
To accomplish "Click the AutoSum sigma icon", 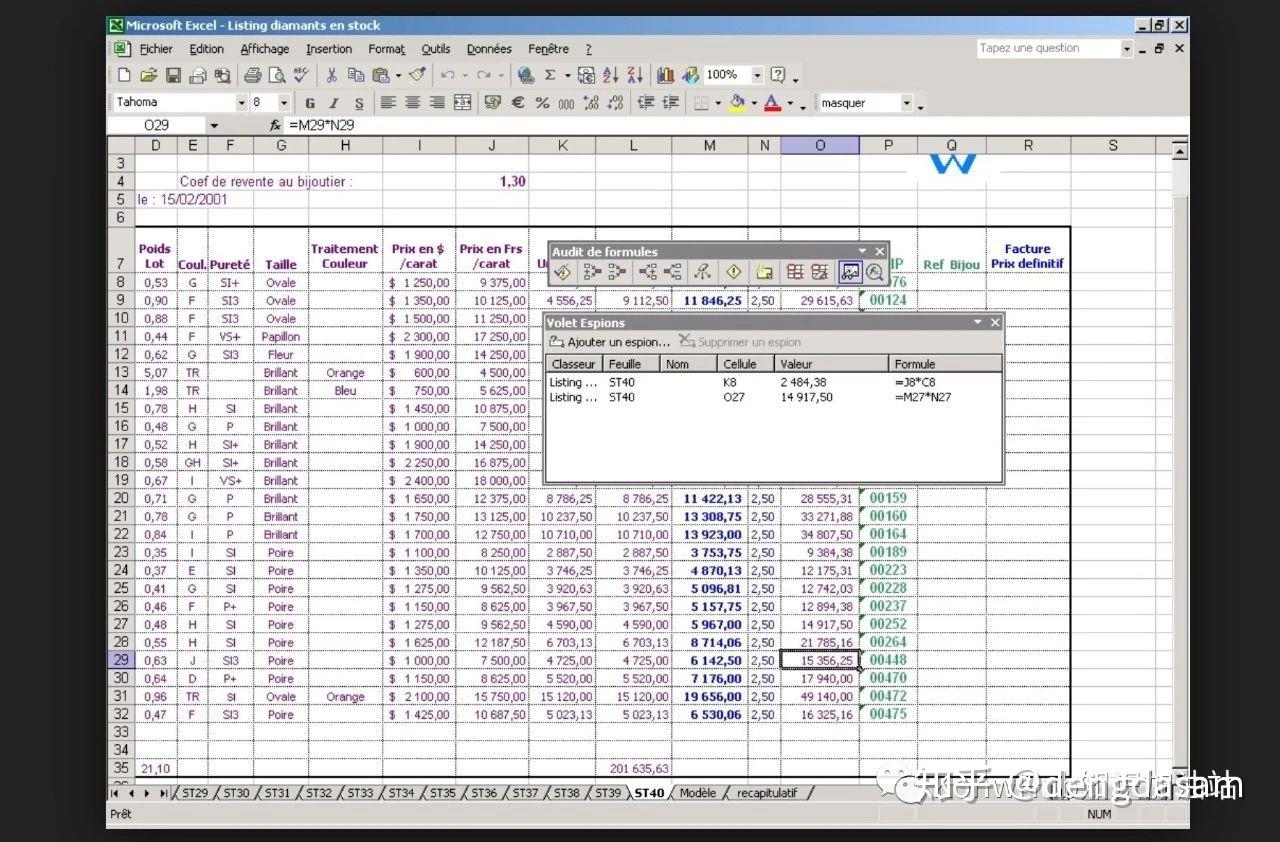I will coord(550,76).
